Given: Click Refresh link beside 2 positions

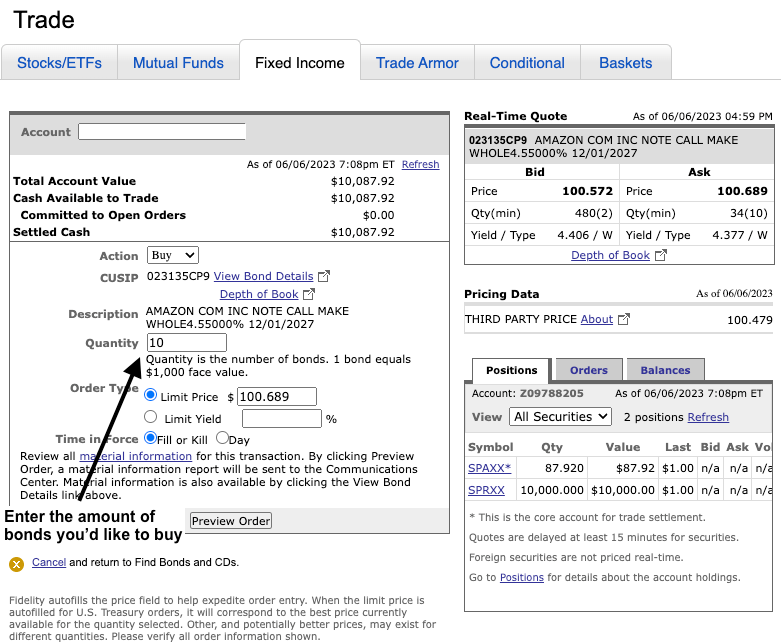Looking at the screenshot, I should click(708, 417).
